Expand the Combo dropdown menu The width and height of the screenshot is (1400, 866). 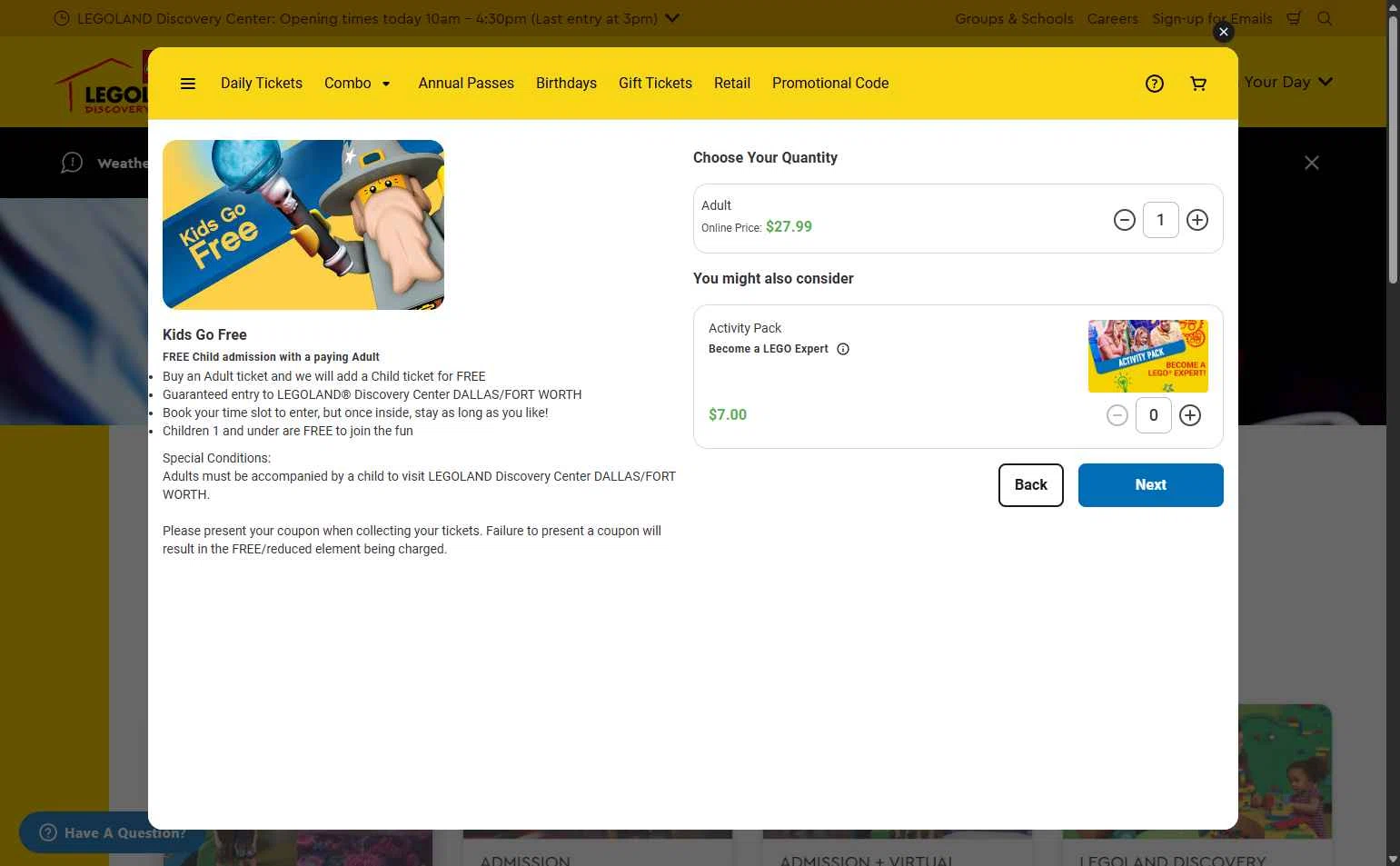coord(357,84)
